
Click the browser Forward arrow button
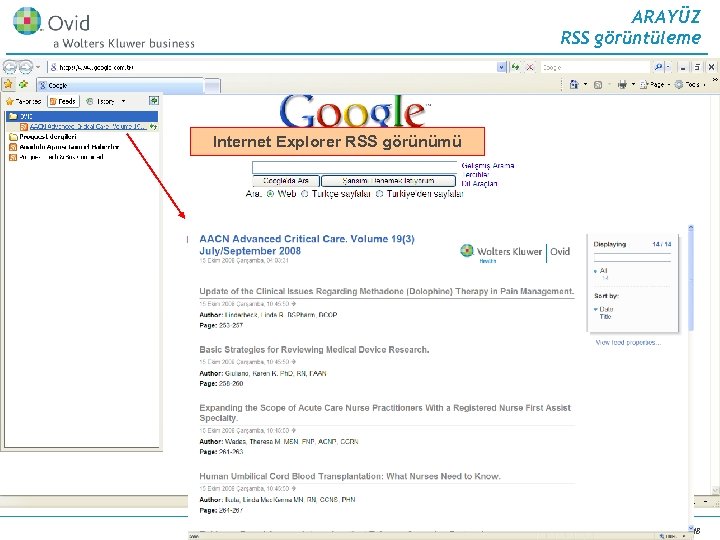point(25,67)
